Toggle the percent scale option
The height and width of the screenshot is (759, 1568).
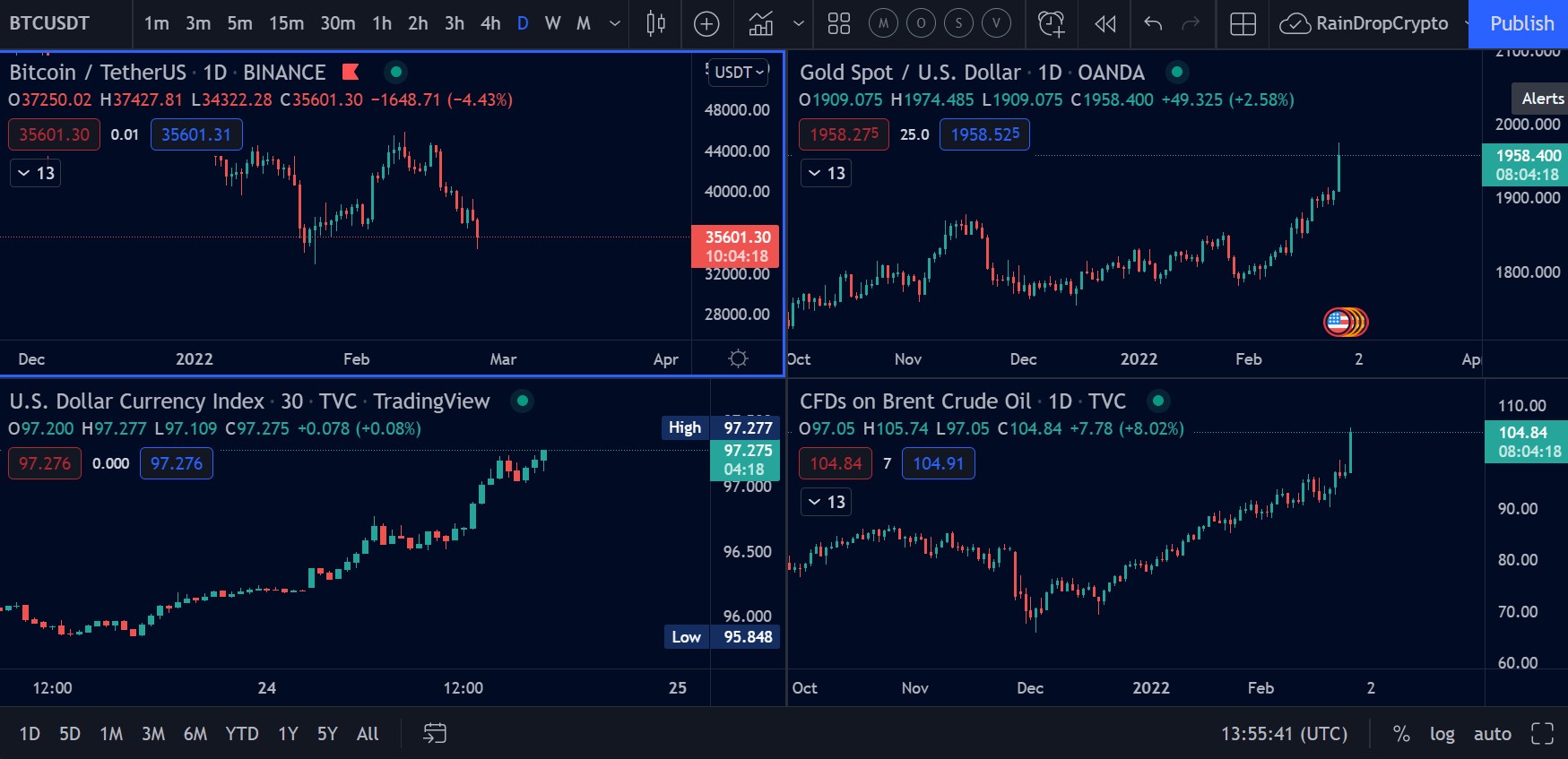1401,734
